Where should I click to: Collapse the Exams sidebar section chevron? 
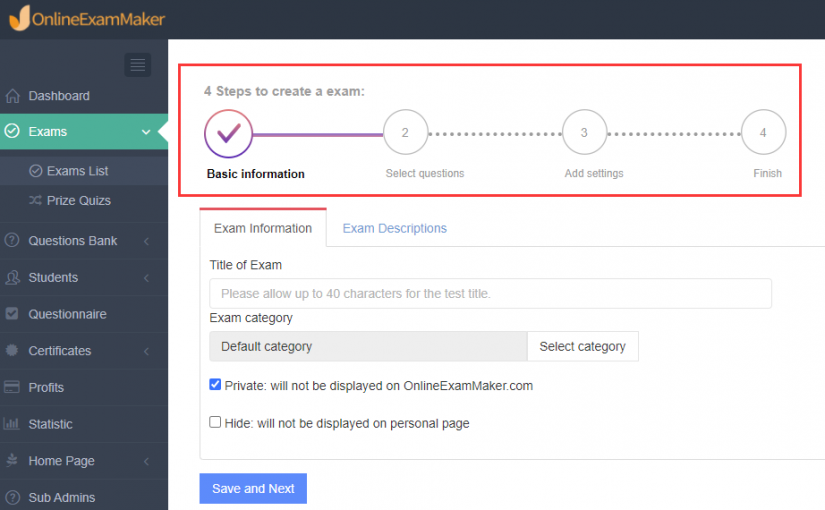point(147,132)
